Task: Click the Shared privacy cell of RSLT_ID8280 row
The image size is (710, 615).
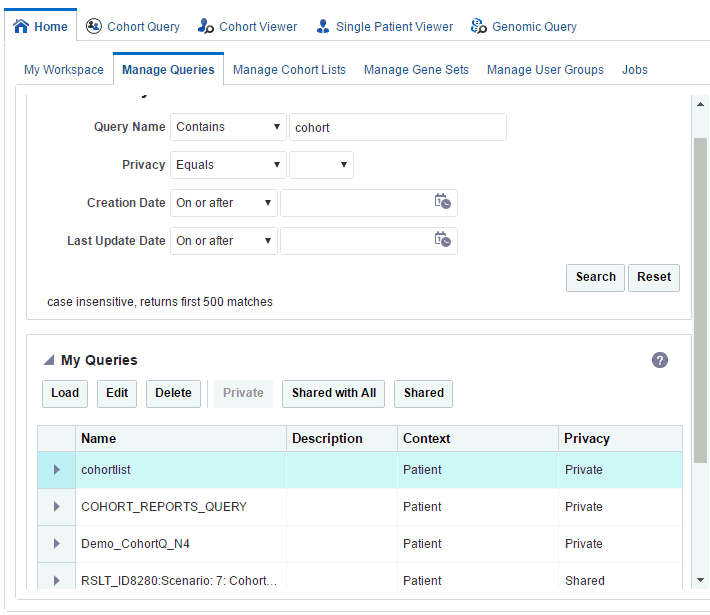Action: tap(620, 578)
